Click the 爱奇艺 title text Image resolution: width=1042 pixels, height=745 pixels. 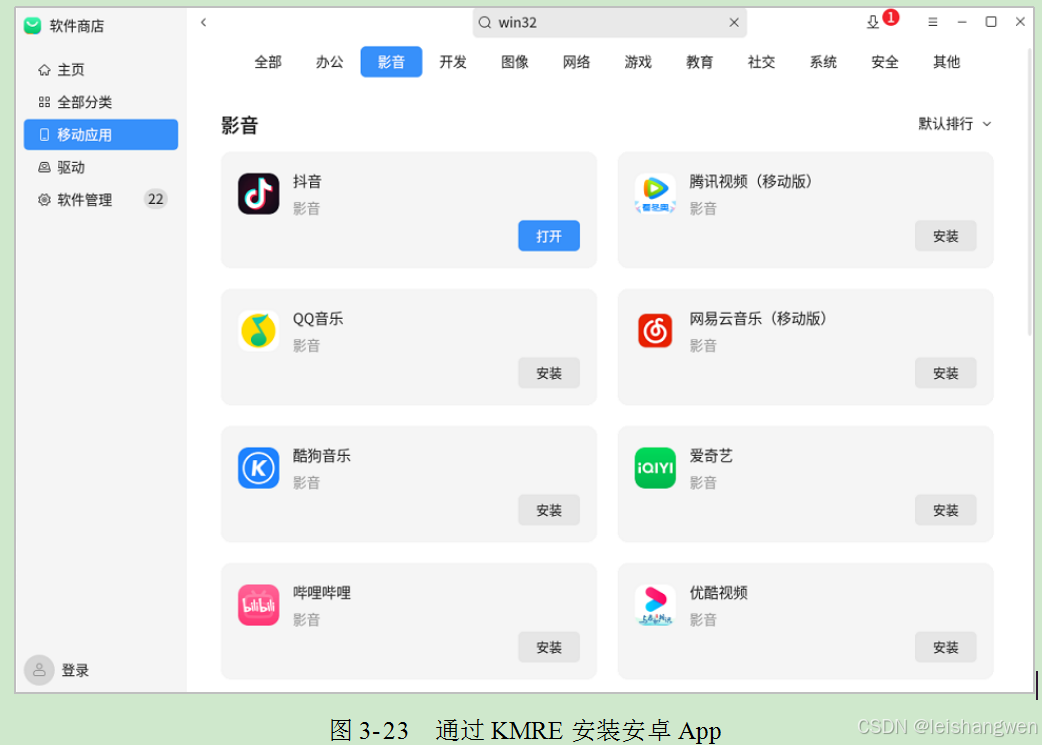711,455
